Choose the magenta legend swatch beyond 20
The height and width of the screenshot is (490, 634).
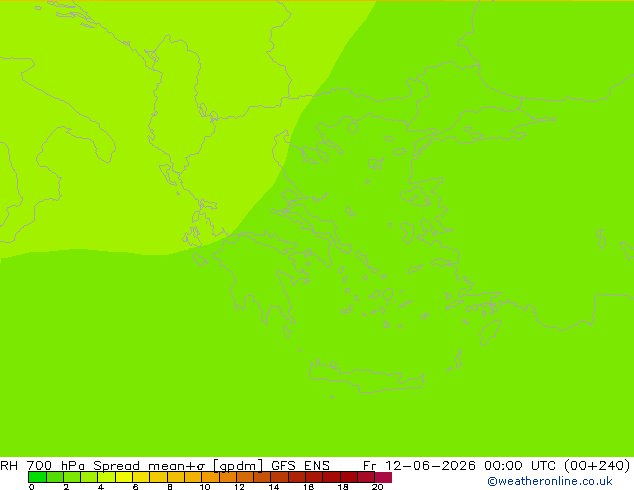(x=383, y=477)
